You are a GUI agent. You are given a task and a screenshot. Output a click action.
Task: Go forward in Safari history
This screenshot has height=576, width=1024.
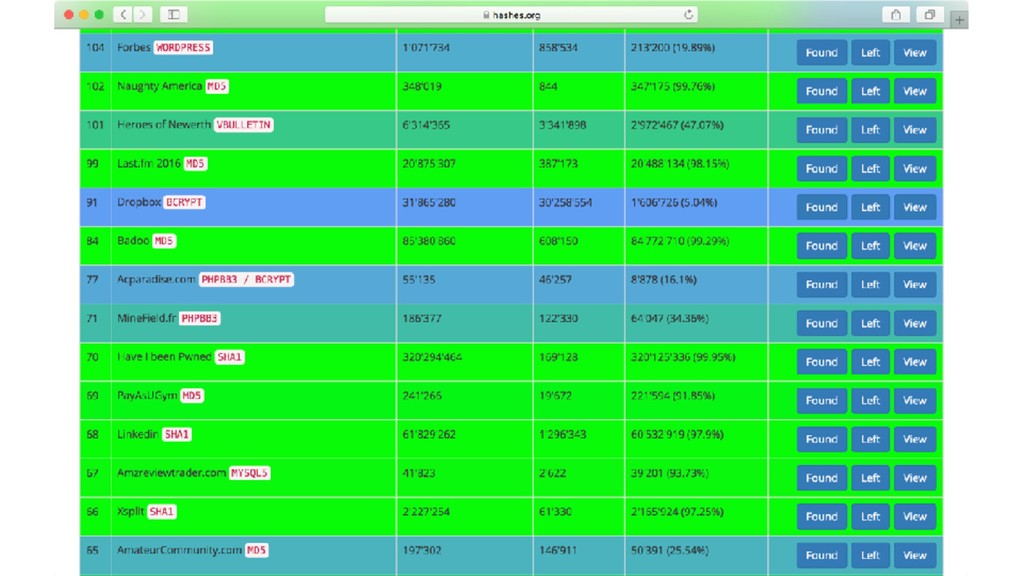[x=142, y=14]
